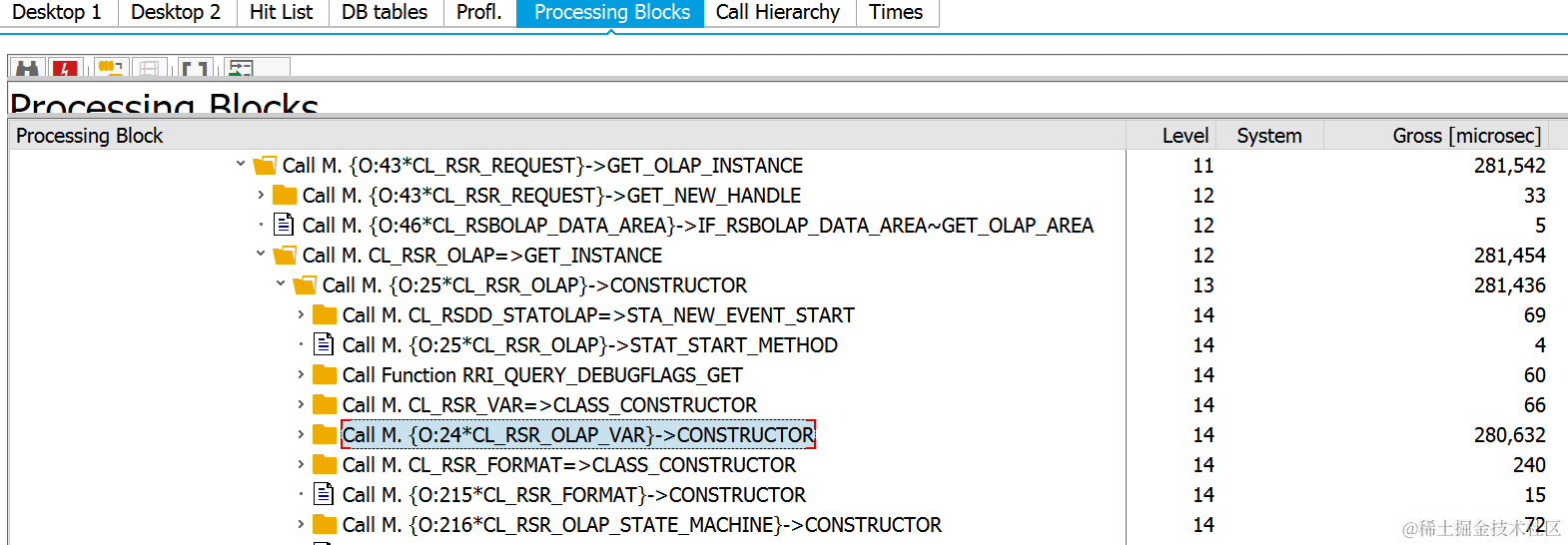Click the greyed-out table grid toolbar icon
1568x545 pixels.
click(x=149, y=68)
